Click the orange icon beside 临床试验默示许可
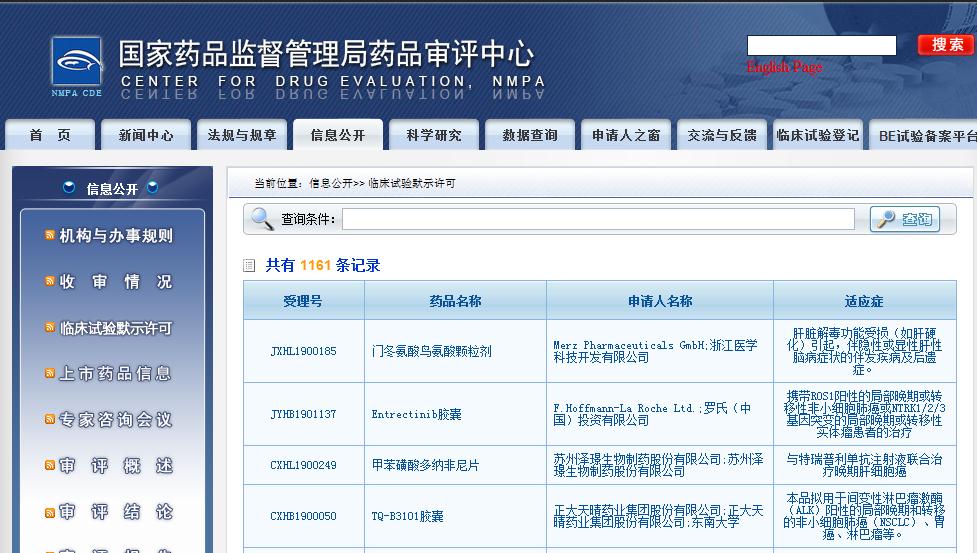Screen dimensions: 977x553 click(x=50, y=327)
